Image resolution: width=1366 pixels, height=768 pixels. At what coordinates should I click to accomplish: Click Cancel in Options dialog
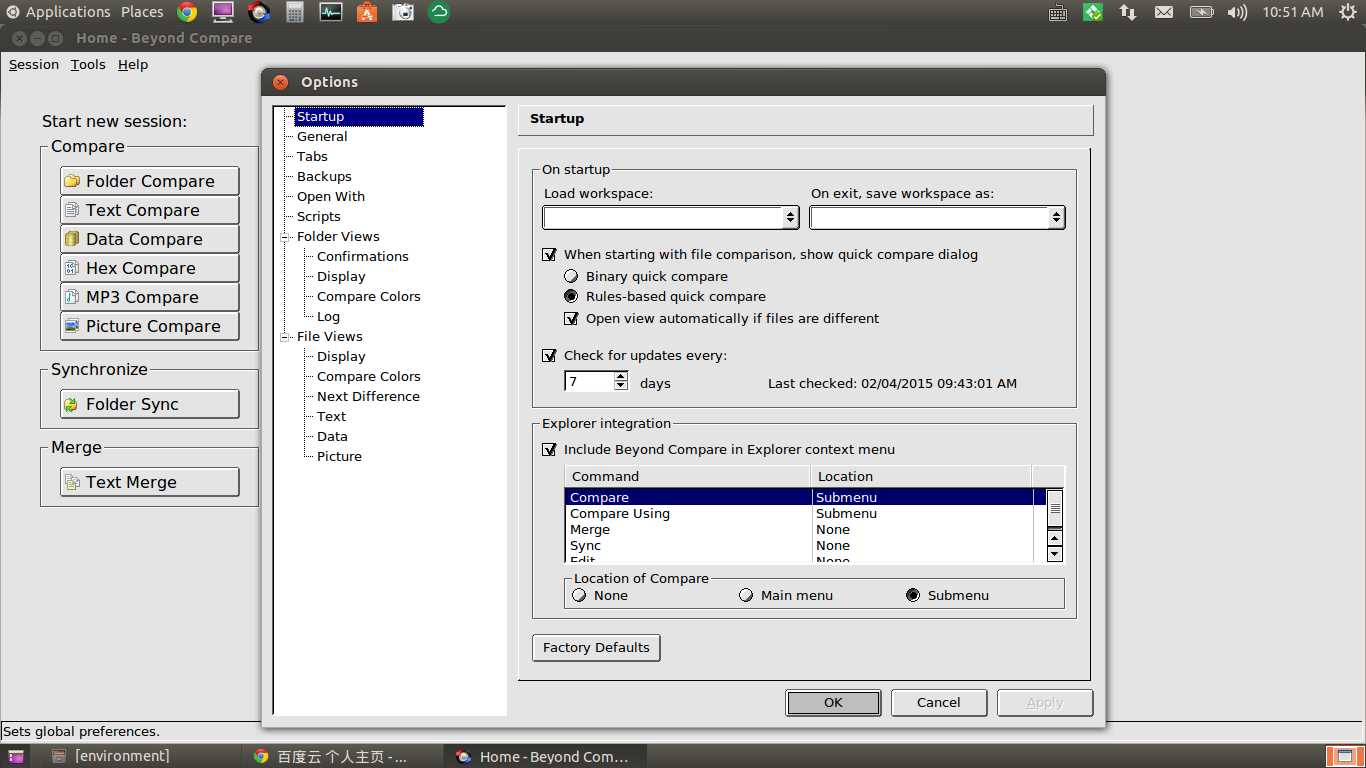(x=939, y=703)
